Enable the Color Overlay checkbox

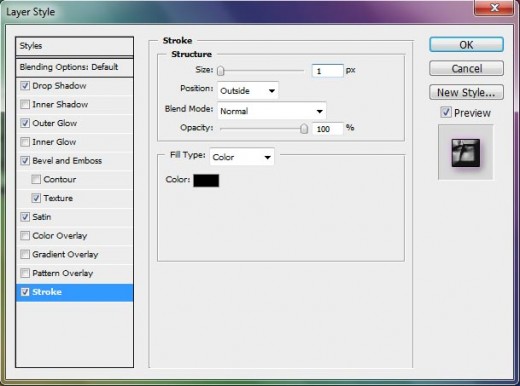pyautogui.click(x=25, y=236)
